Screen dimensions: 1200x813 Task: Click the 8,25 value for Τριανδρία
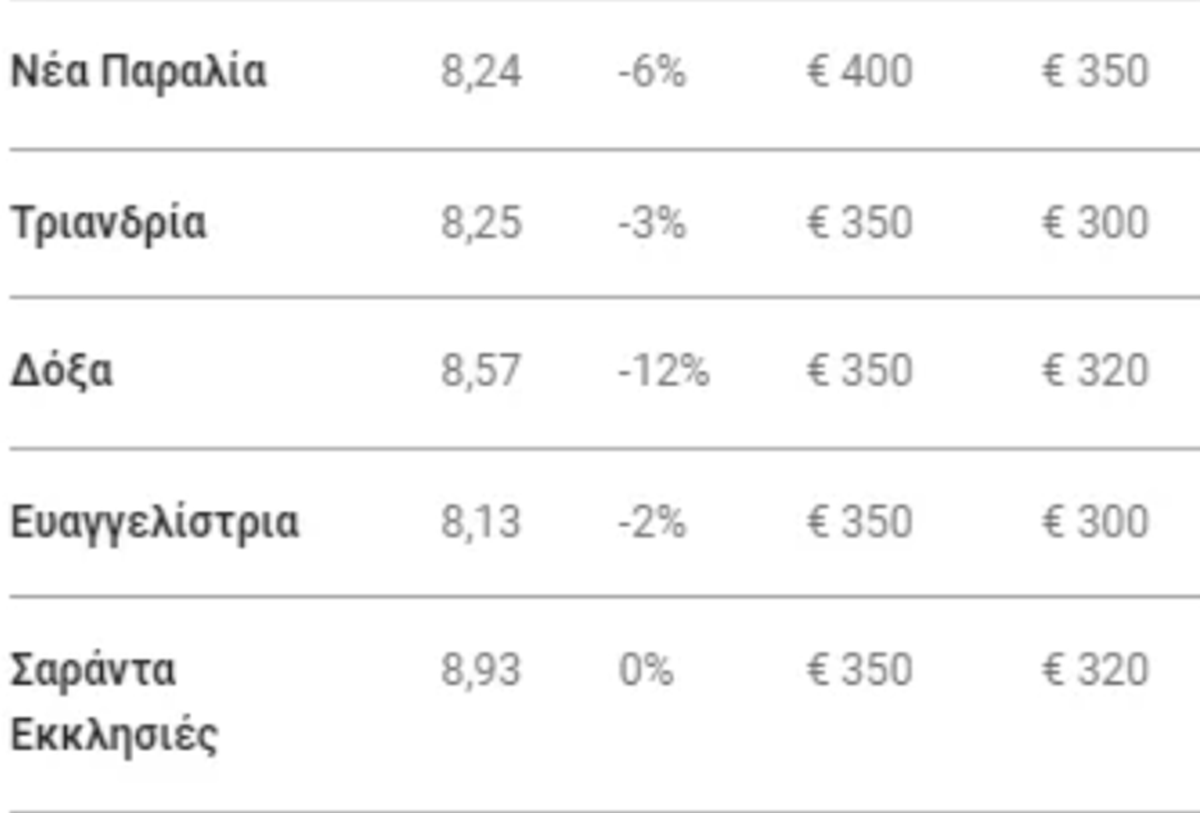(x=481, y=223)
